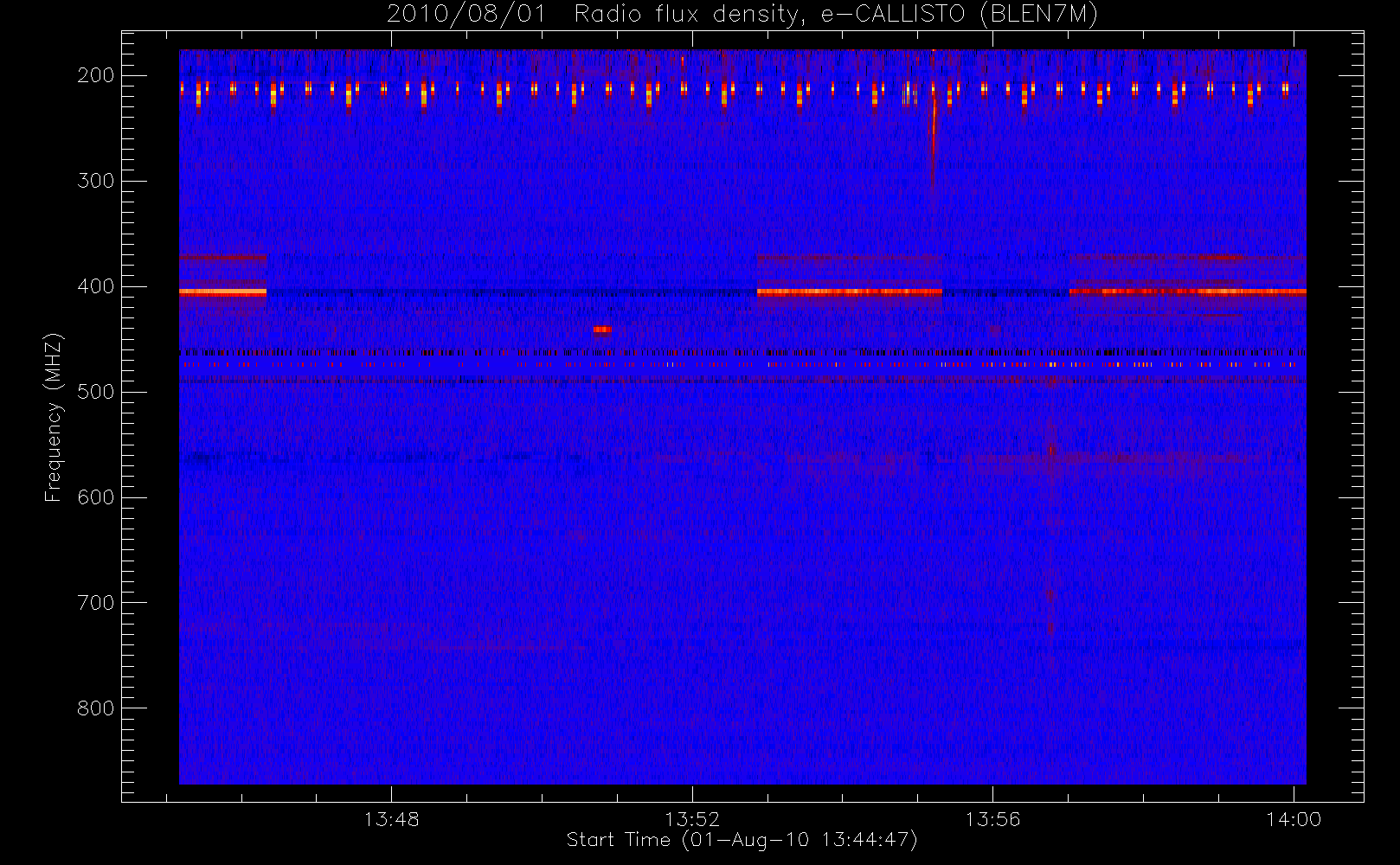This screenshot has height=865, width=1400.
Task: Click the 400 frequency tick label
Action: pos(96,286)
